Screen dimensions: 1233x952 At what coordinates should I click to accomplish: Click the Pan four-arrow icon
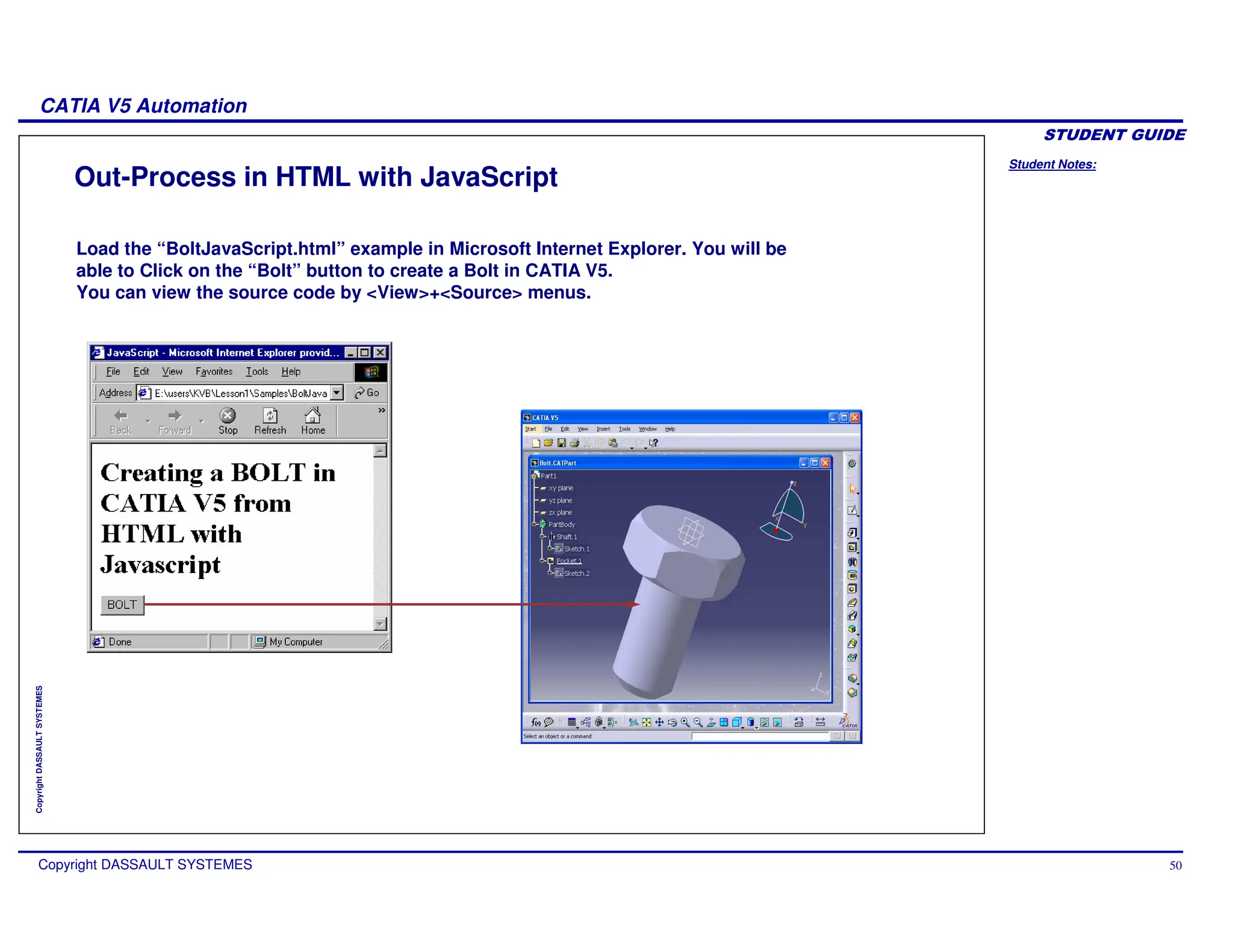(x=659, y=722)
